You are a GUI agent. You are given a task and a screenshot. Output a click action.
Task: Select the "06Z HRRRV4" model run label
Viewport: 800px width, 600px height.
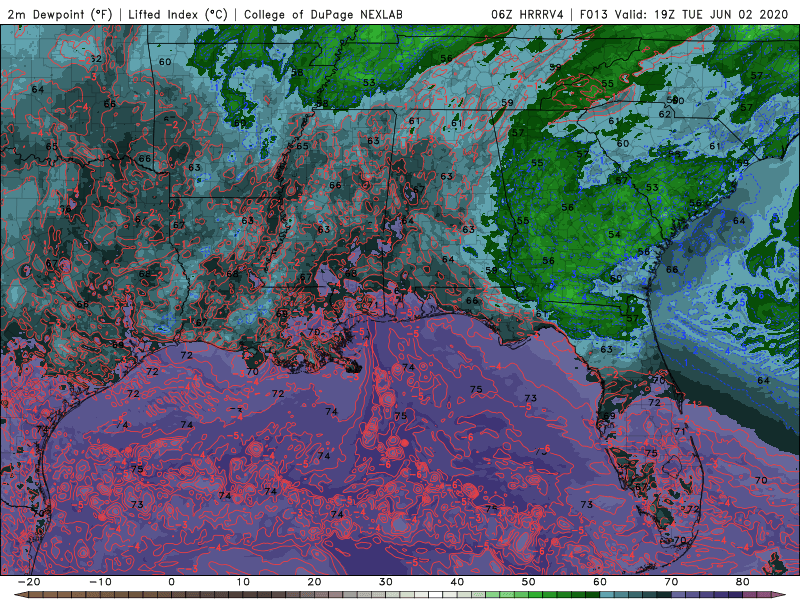pos(527,14)
